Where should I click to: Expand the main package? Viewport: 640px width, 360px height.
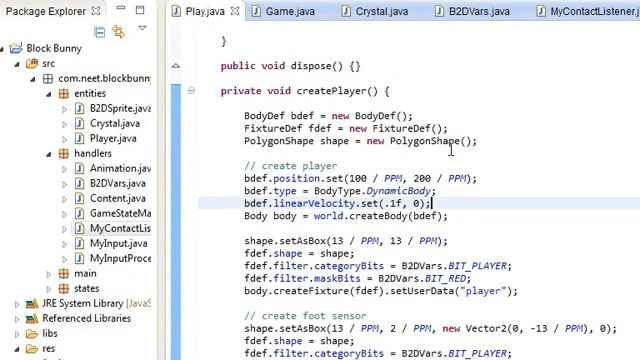[x=49, y=274]
